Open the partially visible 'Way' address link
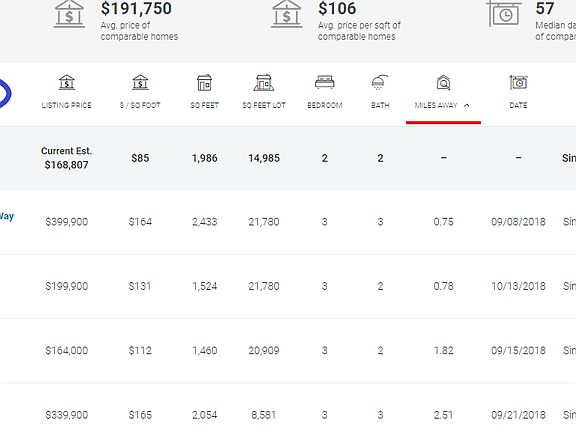 tap(6, 216)
